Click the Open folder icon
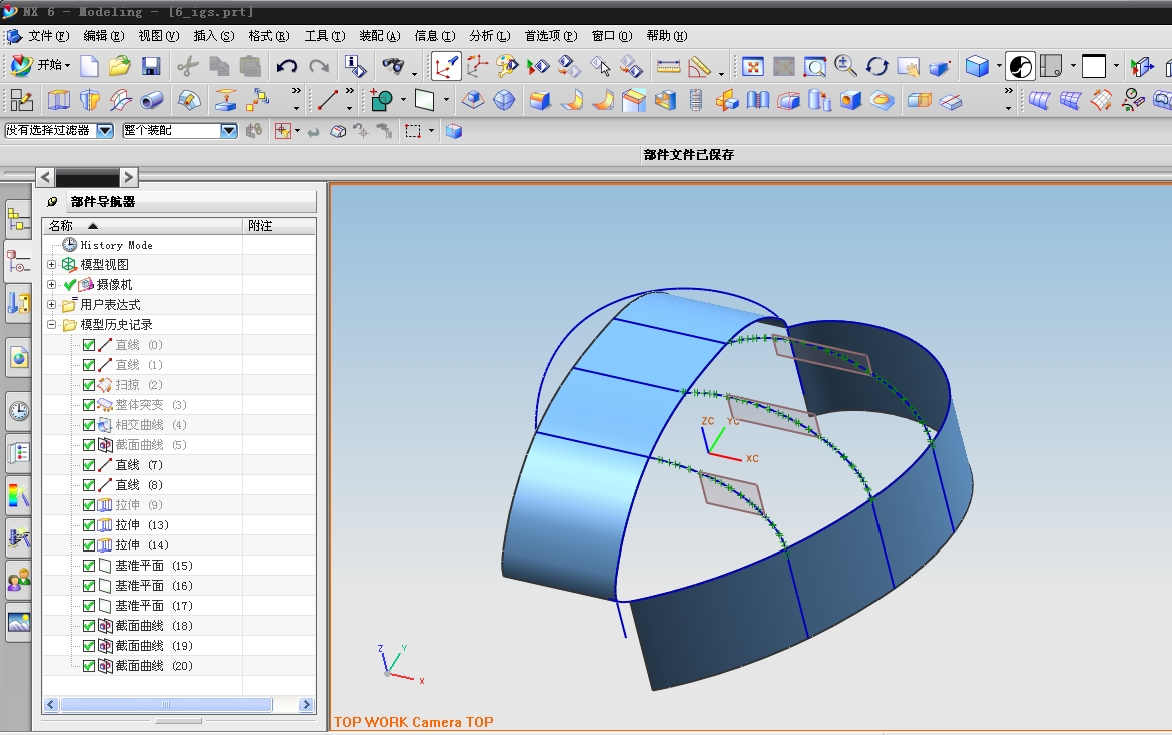This screenshot has width=1172, height=735. coord(120,67)
